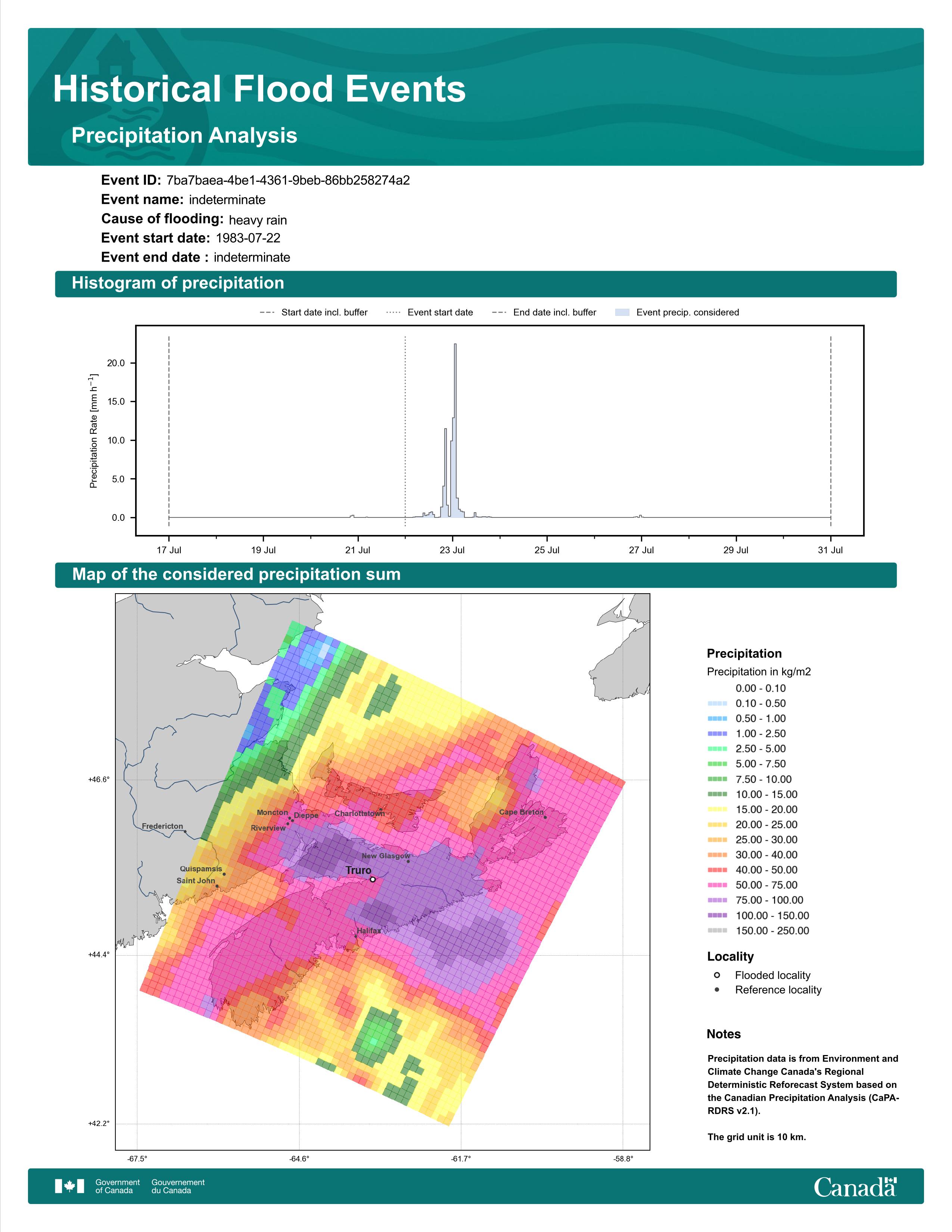The height and width of the screenshot is (1232, 952).
Task: Click the 1.00 - 2.50 precipitation swatch
Action: coord(718,733)
